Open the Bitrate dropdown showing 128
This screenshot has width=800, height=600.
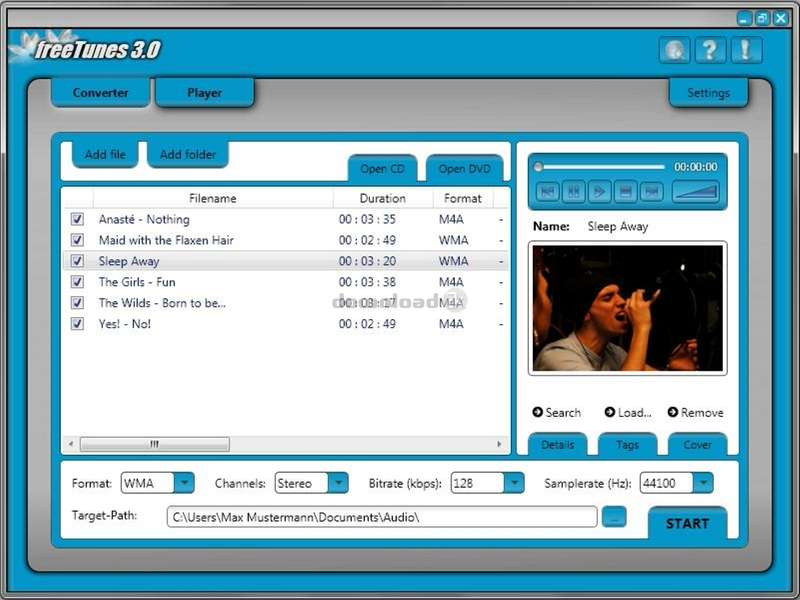pos(514,483)
